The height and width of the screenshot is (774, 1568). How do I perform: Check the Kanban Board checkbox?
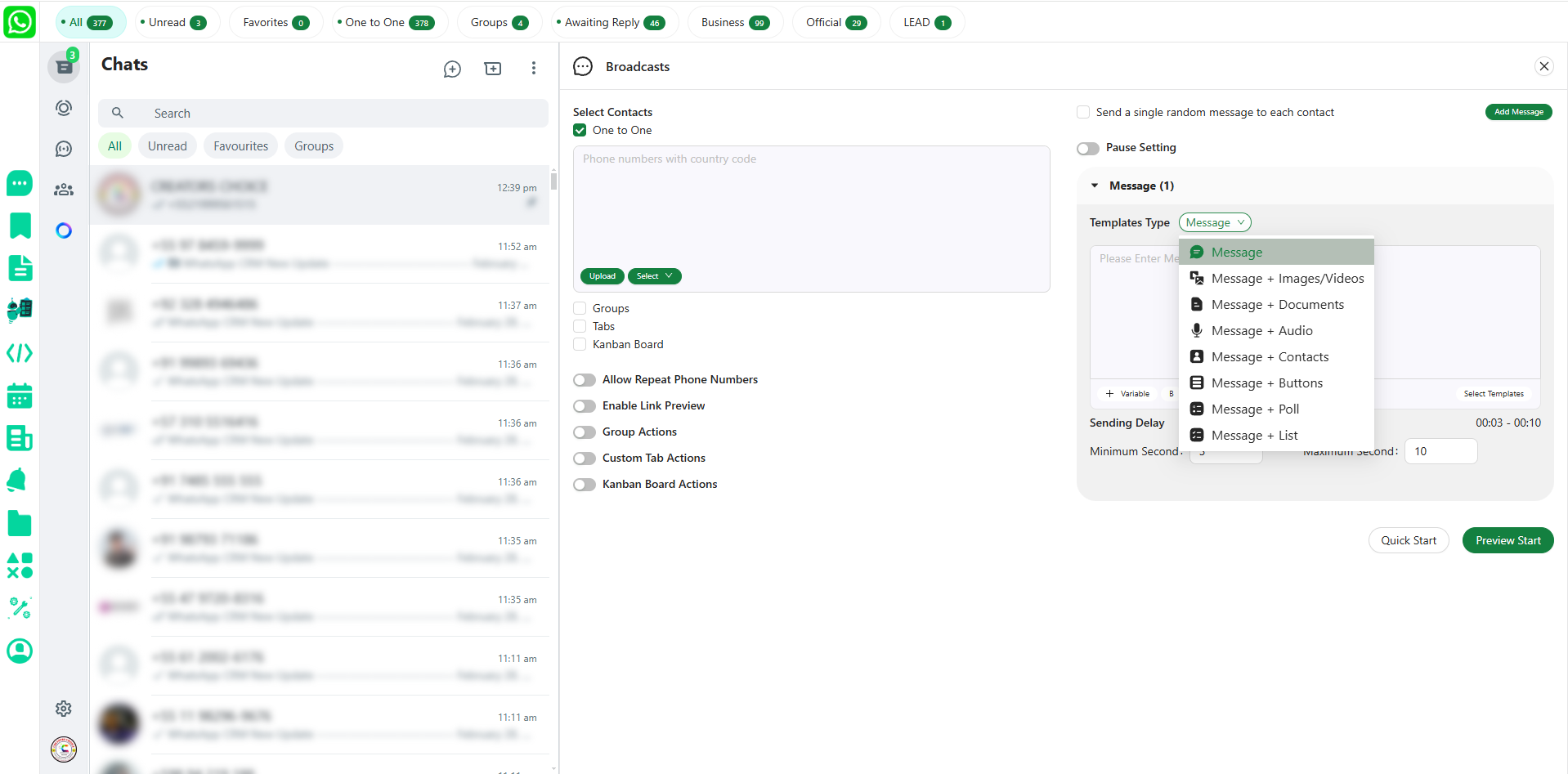[x=580, y=345]
